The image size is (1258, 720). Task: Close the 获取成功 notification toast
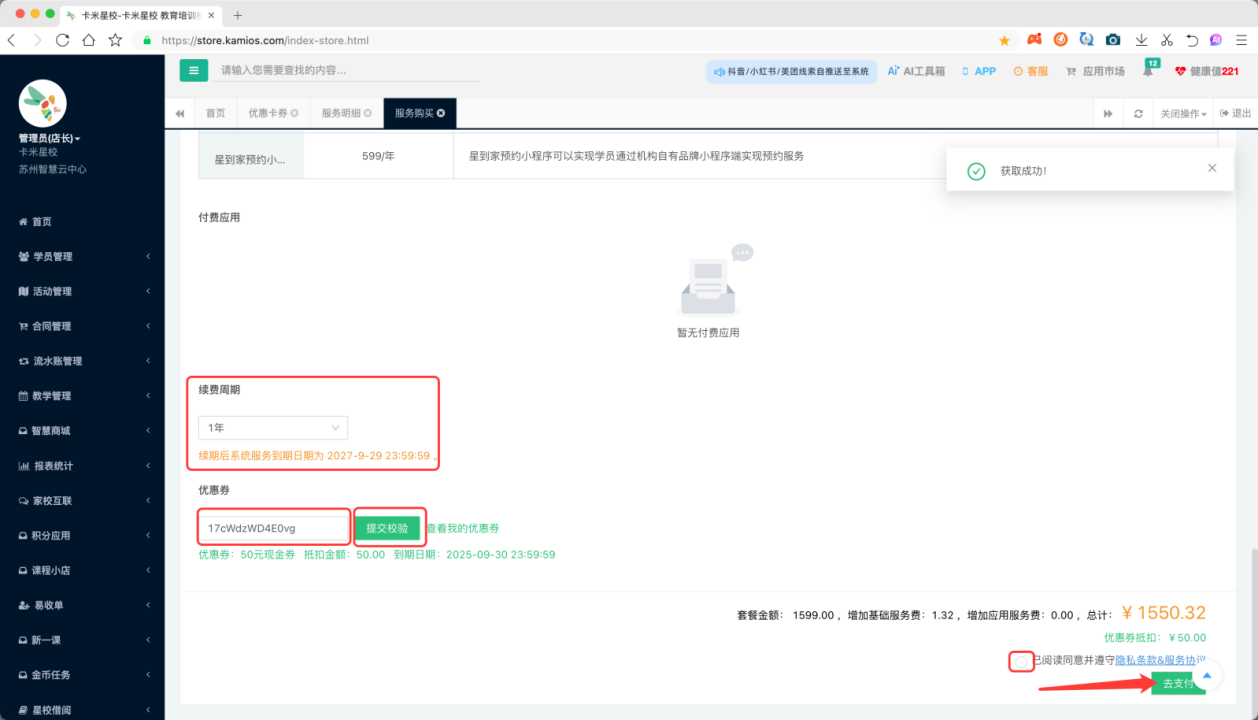[x=1212, y=168]
